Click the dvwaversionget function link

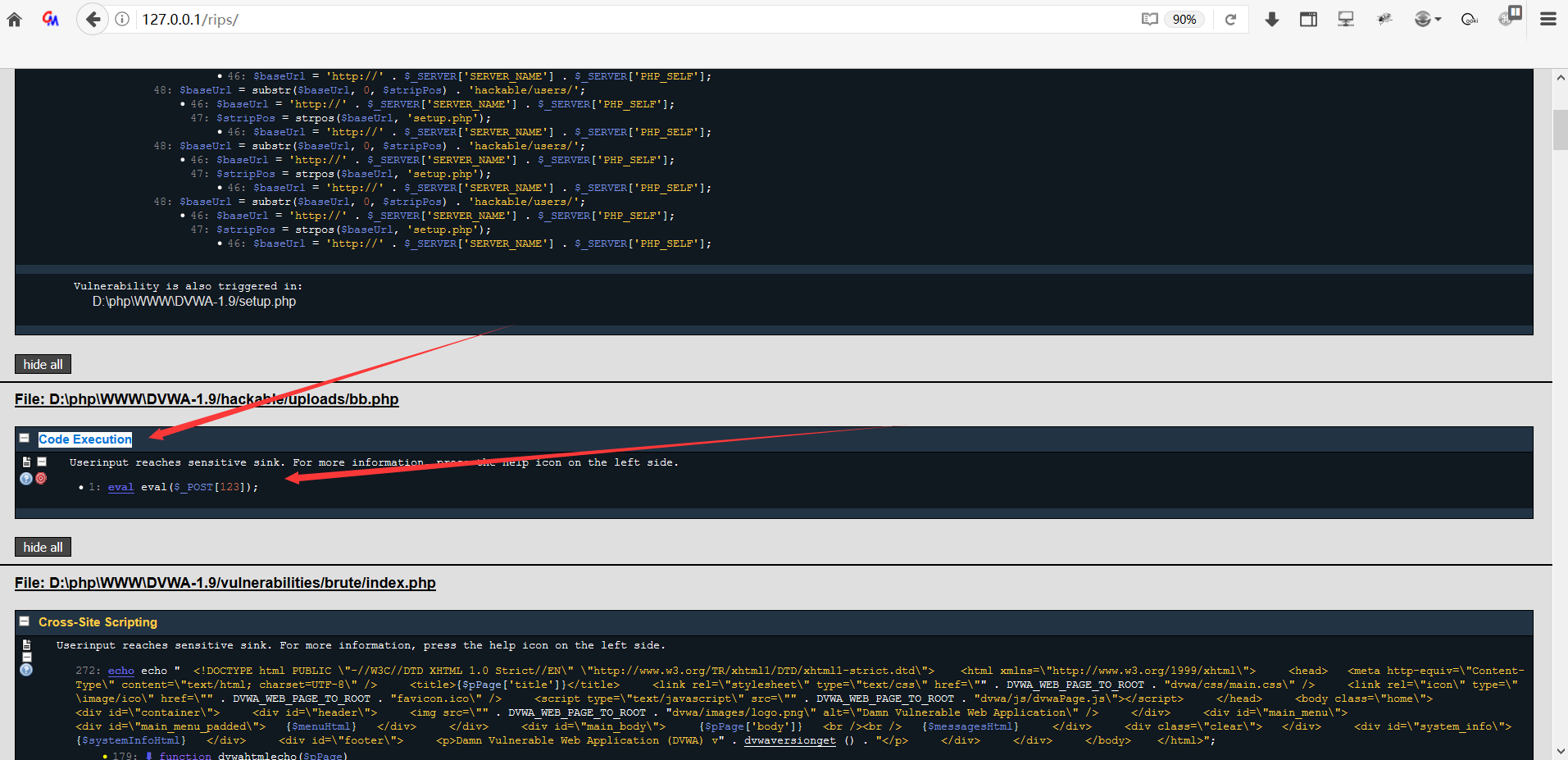click(x=789, y=740)
